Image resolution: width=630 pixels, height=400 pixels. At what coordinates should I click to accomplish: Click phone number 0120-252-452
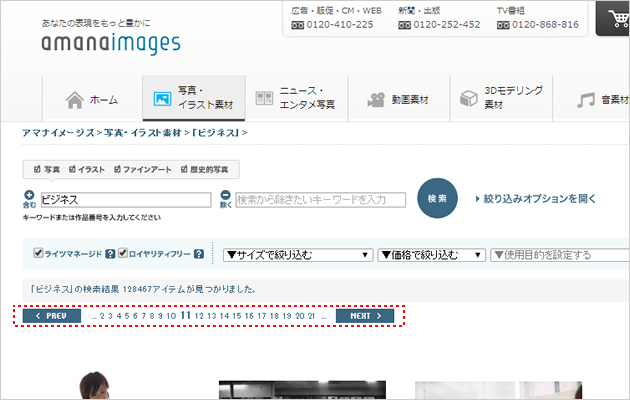(x=447, y=25)
